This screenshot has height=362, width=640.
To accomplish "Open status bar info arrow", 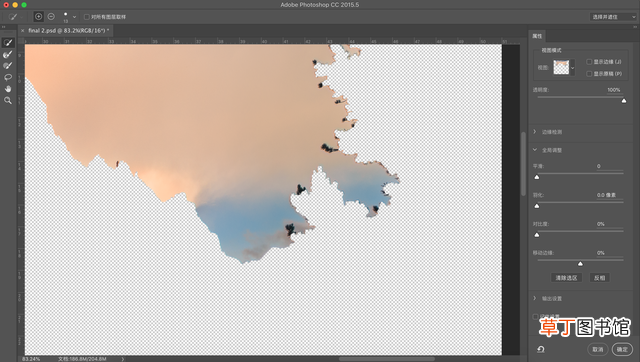I will tap(123, 359).
